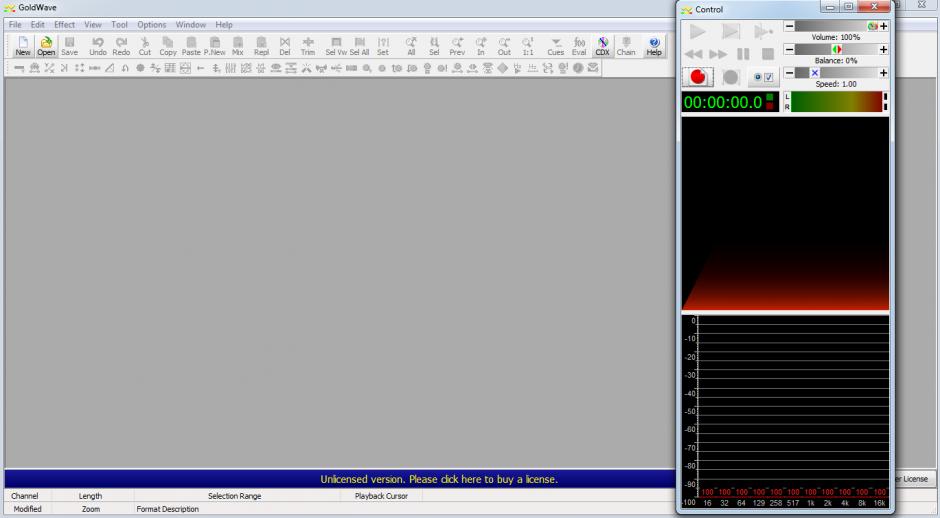Click the gray record selection button
940x518 pixels.
point(731,77)
